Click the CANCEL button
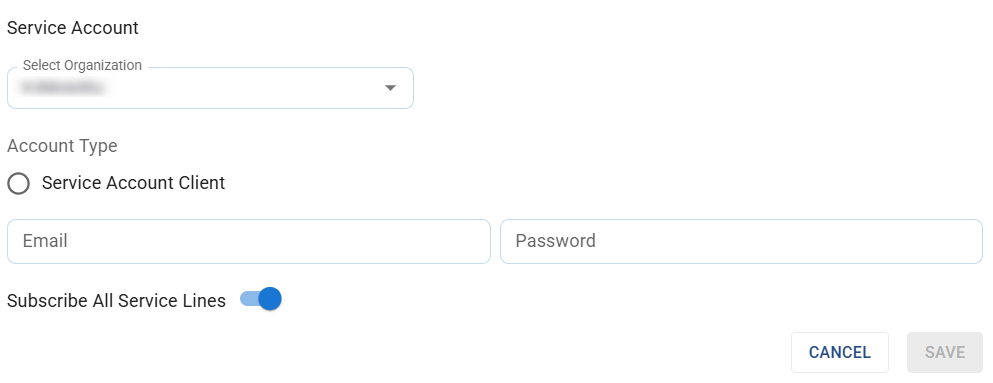Viewport: 993px width, 383px height. coord(840,353)
